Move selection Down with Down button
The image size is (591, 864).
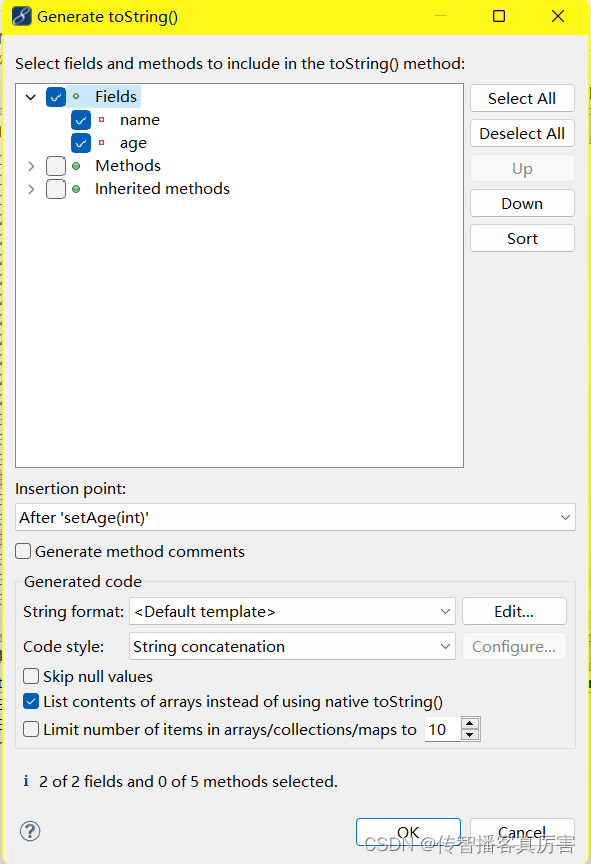point(522,203)
